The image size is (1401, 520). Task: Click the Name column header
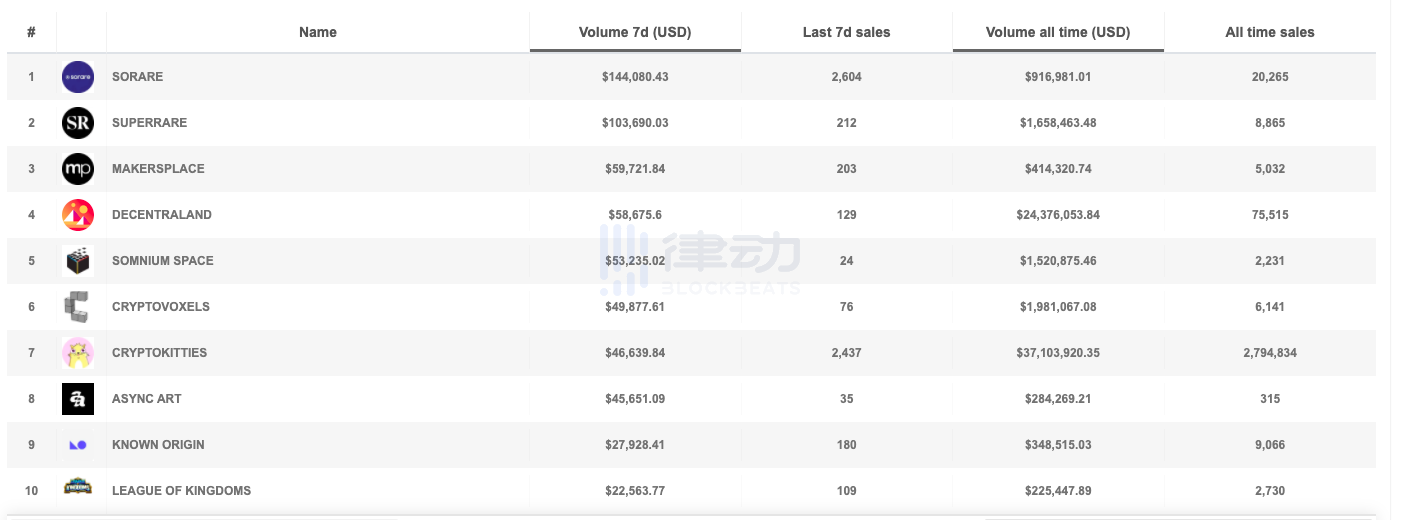(x=318, y=32)
